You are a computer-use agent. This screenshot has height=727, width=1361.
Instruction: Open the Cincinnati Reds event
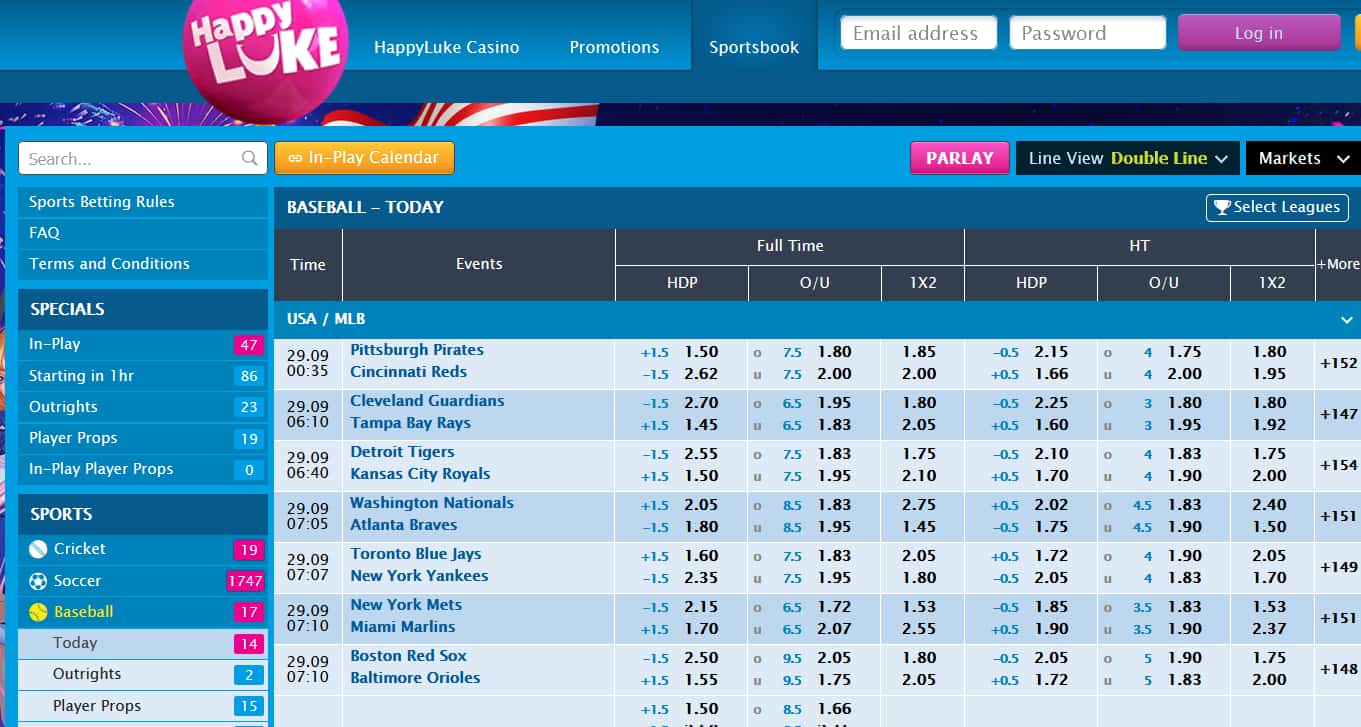pos(408,372)
